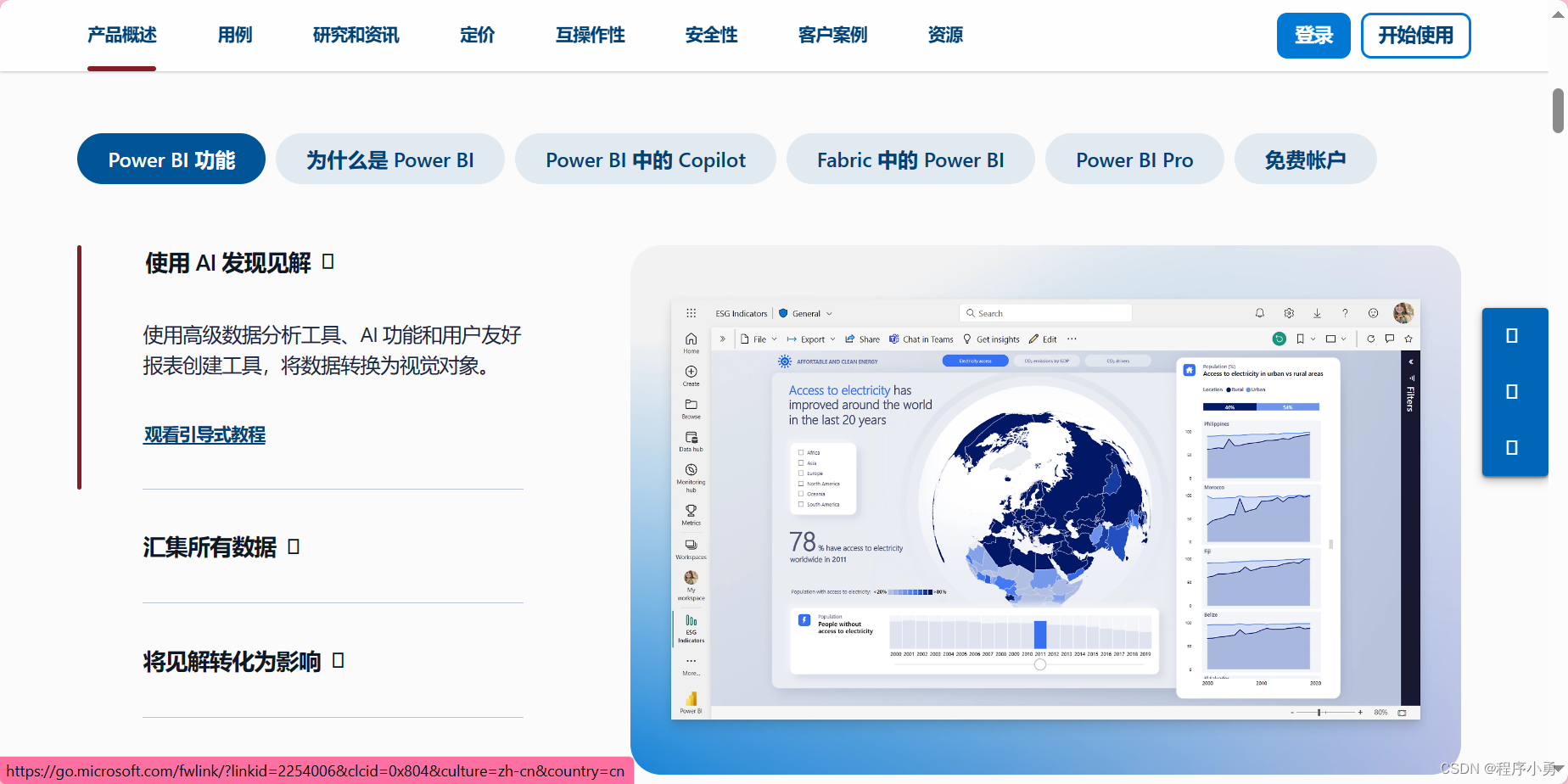1568x784 pixels.
Task: Open the bookmark dropdown in report toolbar
Action: coord(1306,339)
